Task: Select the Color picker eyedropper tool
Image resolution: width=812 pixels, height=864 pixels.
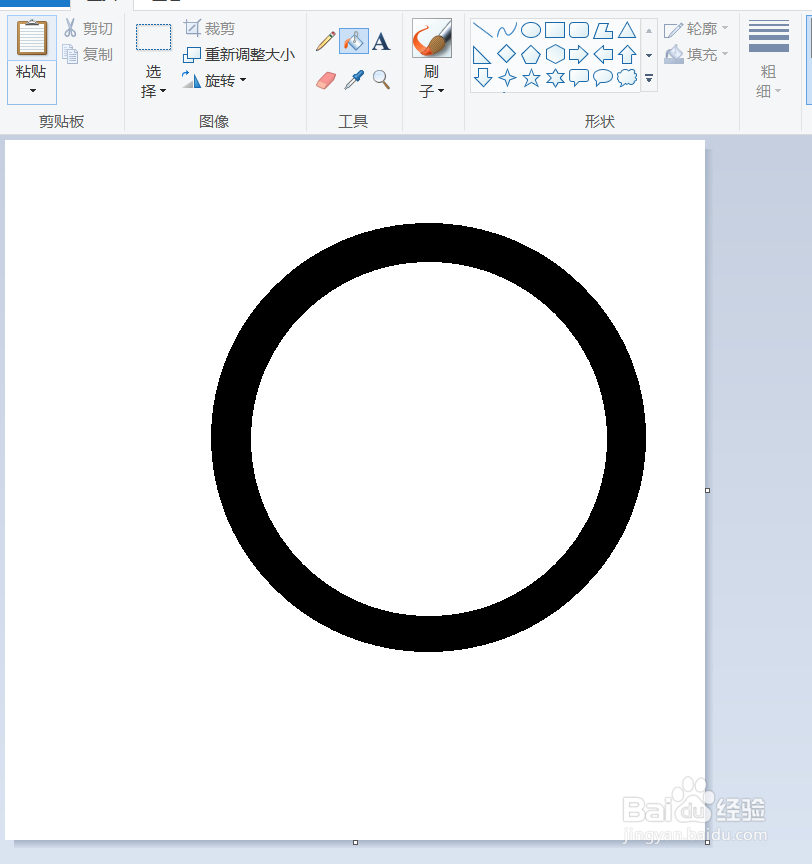Action: pyautogui.click(x=354, y=80)
